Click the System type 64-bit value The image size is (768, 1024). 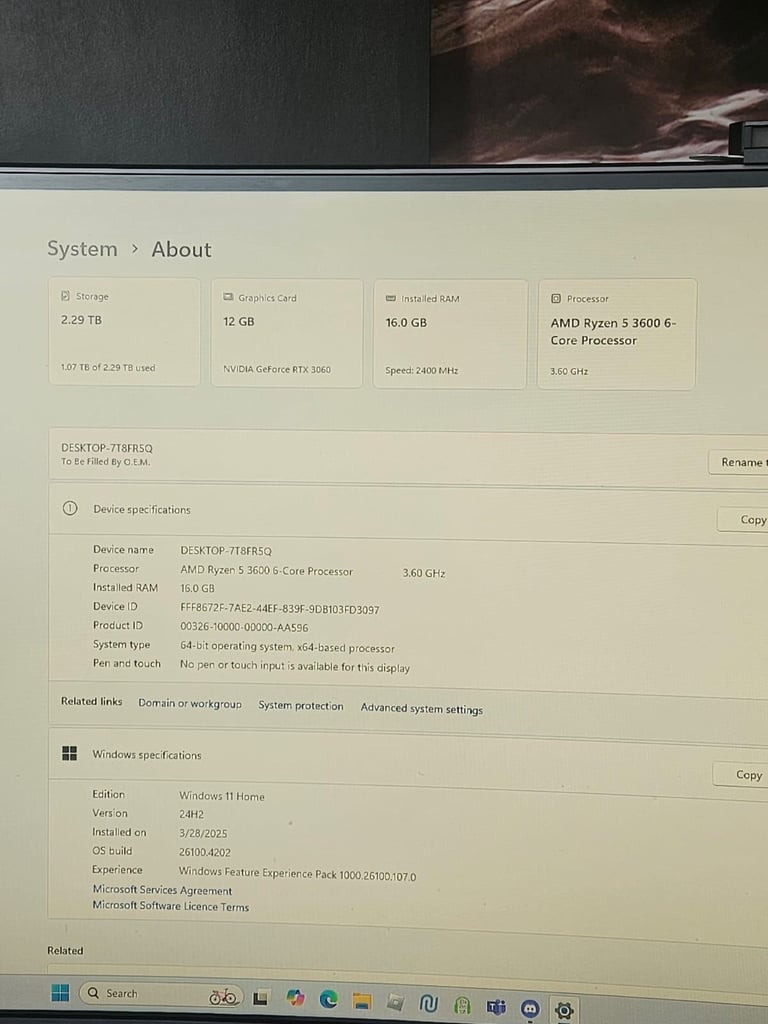287,647
